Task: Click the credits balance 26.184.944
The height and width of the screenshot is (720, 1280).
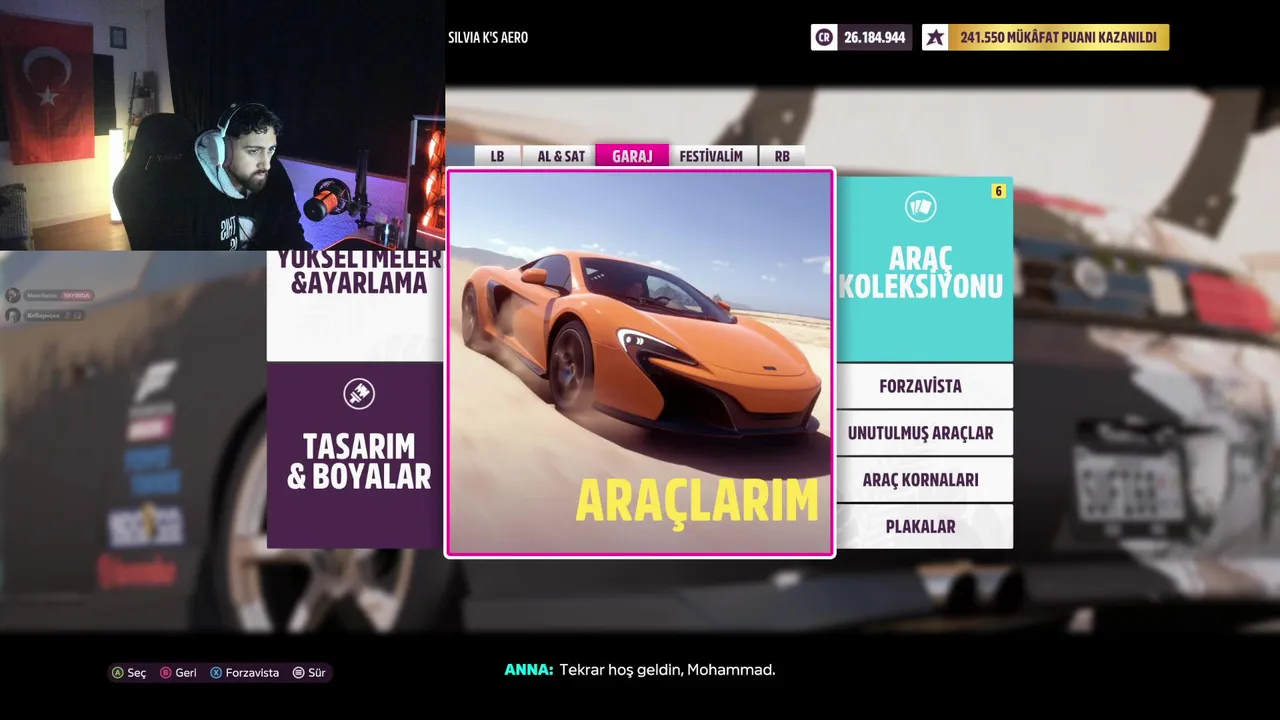Action: click(874, 38)
